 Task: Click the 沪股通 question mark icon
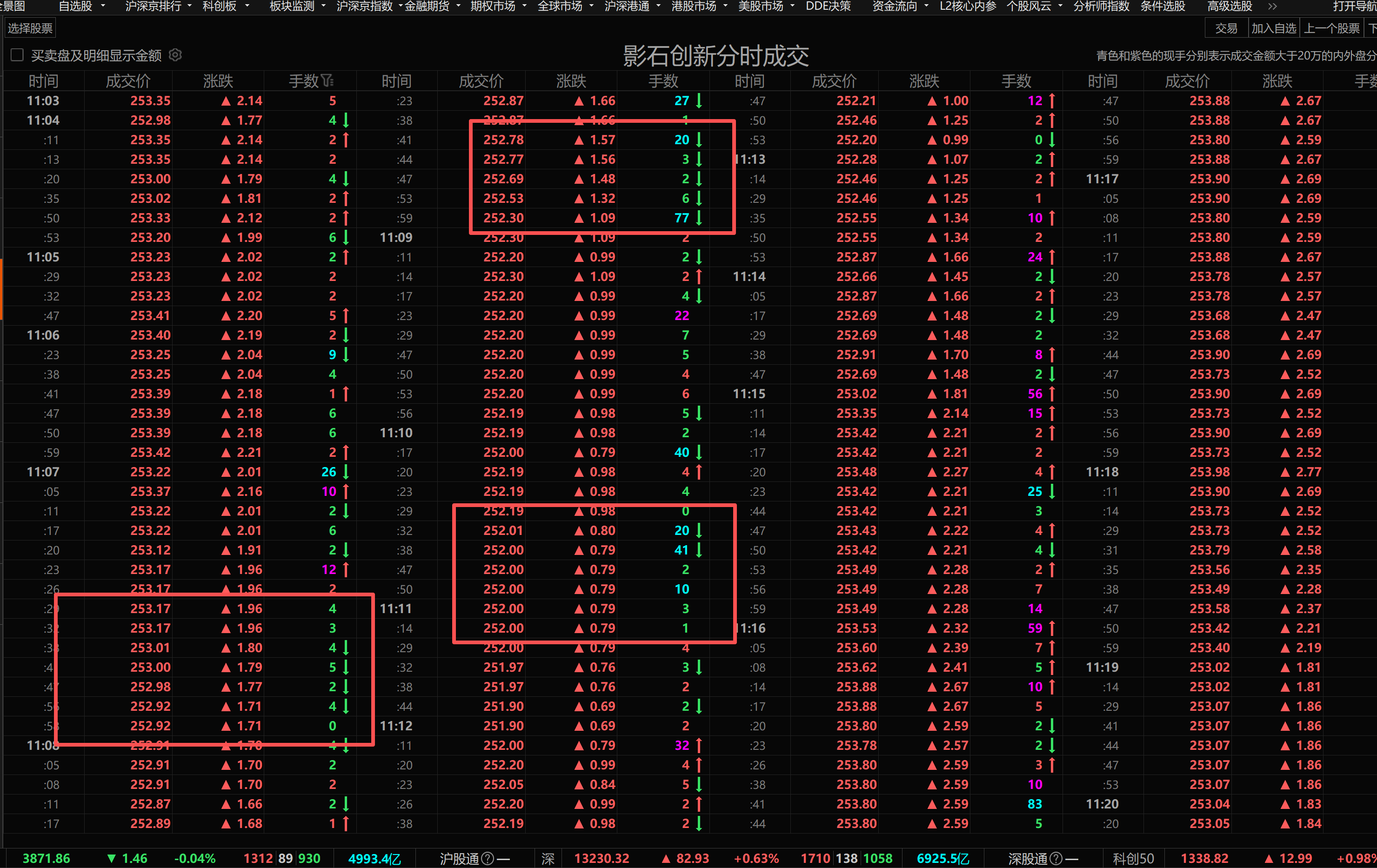pyautogui.click(x=487, y=858)
